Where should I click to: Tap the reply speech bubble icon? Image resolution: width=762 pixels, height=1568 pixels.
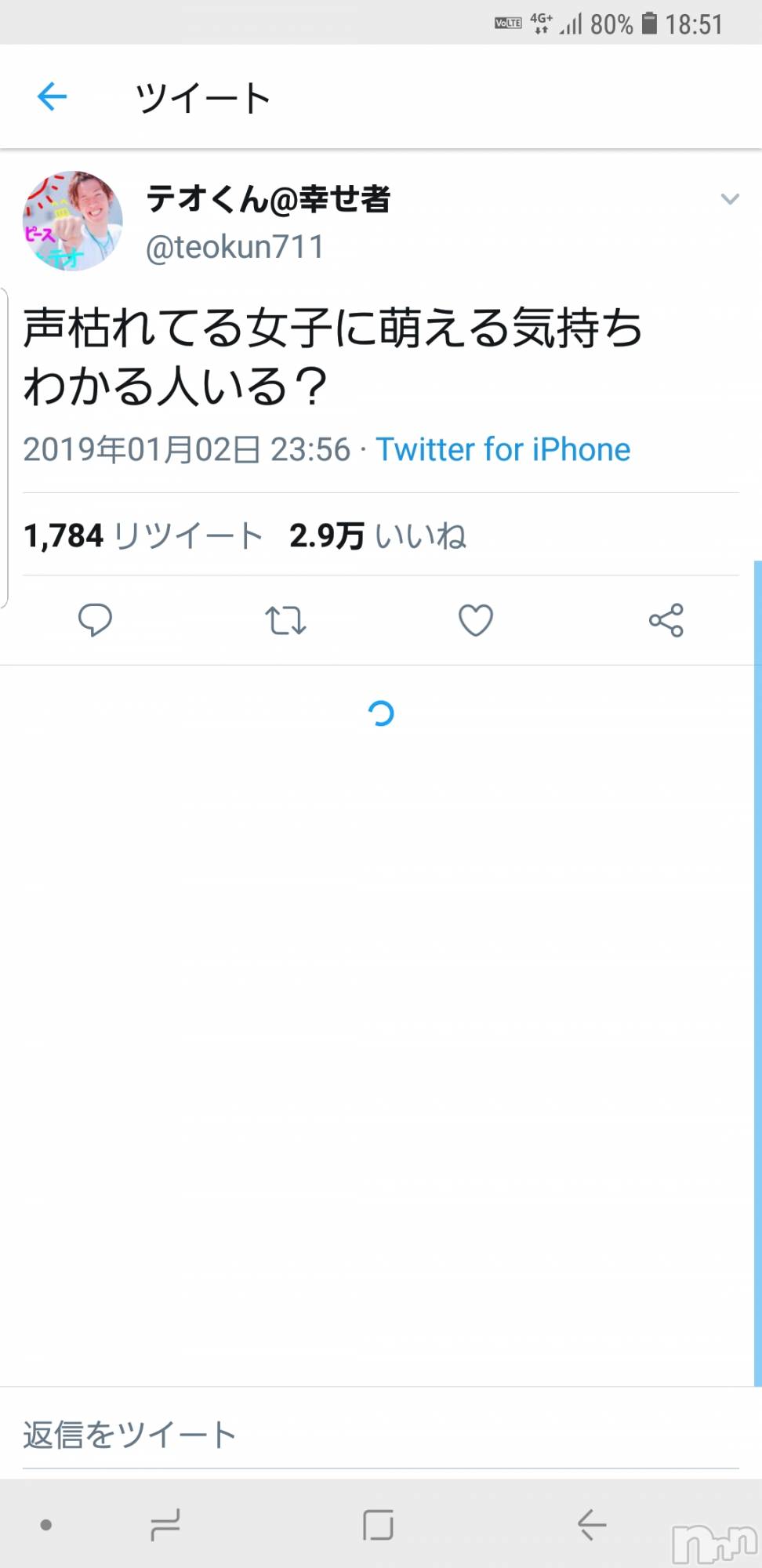(95, 620)
